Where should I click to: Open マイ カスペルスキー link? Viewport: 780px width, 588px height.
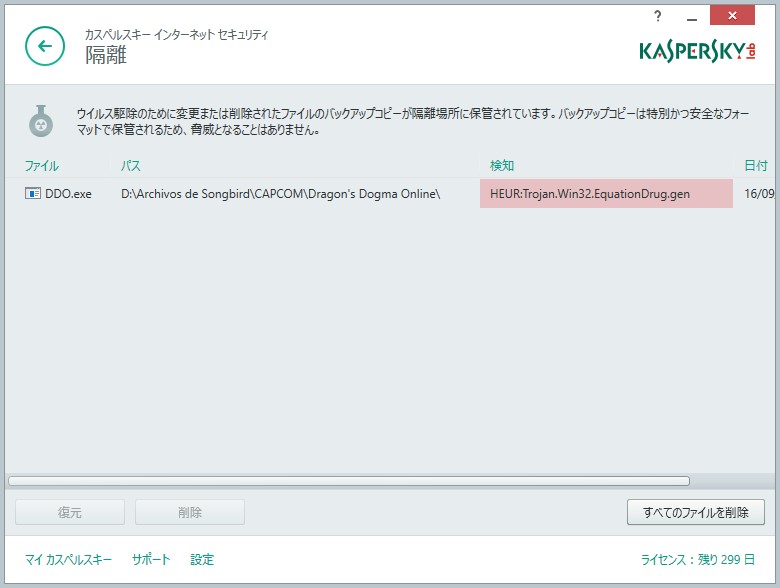(x=68, y=560)
